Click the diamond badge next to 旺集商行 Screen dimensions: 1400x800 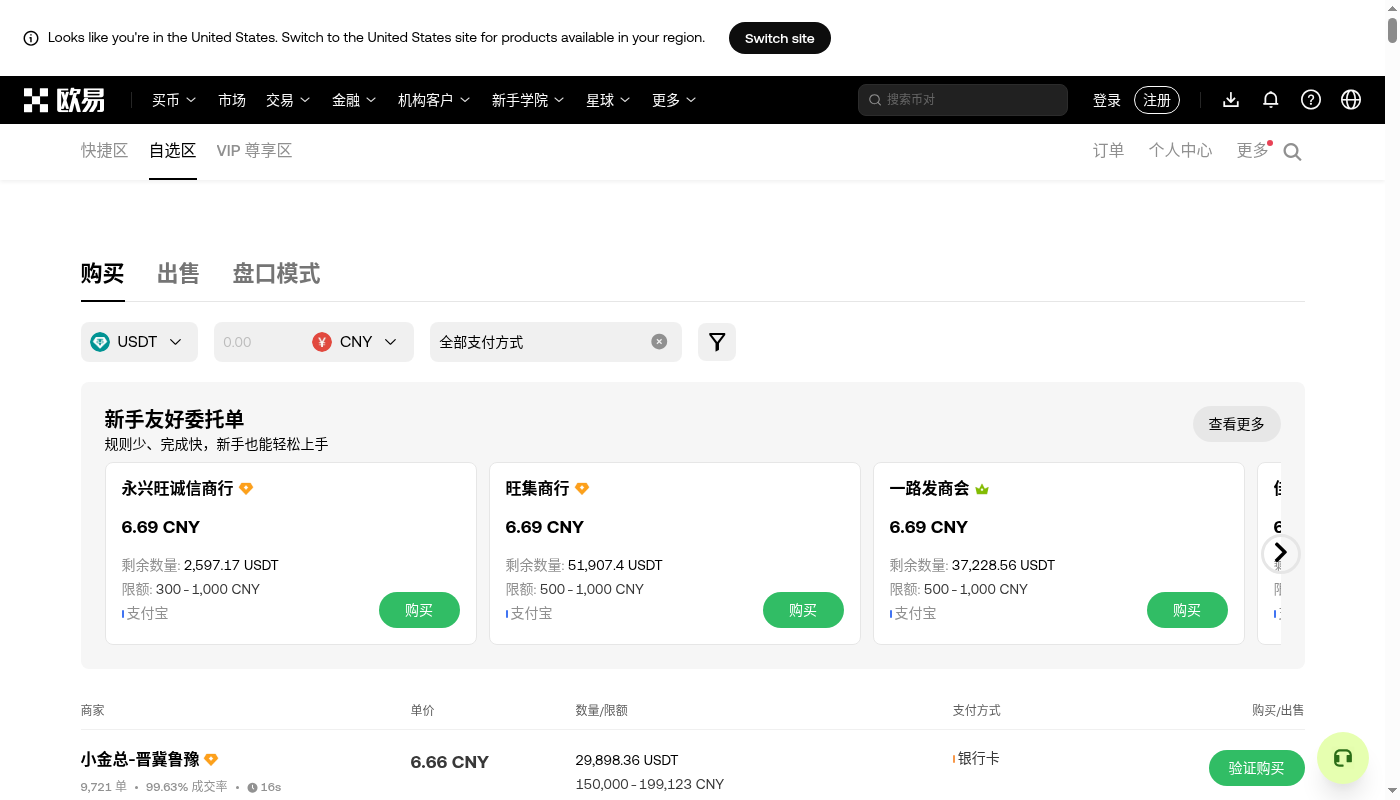pos(582,489)
